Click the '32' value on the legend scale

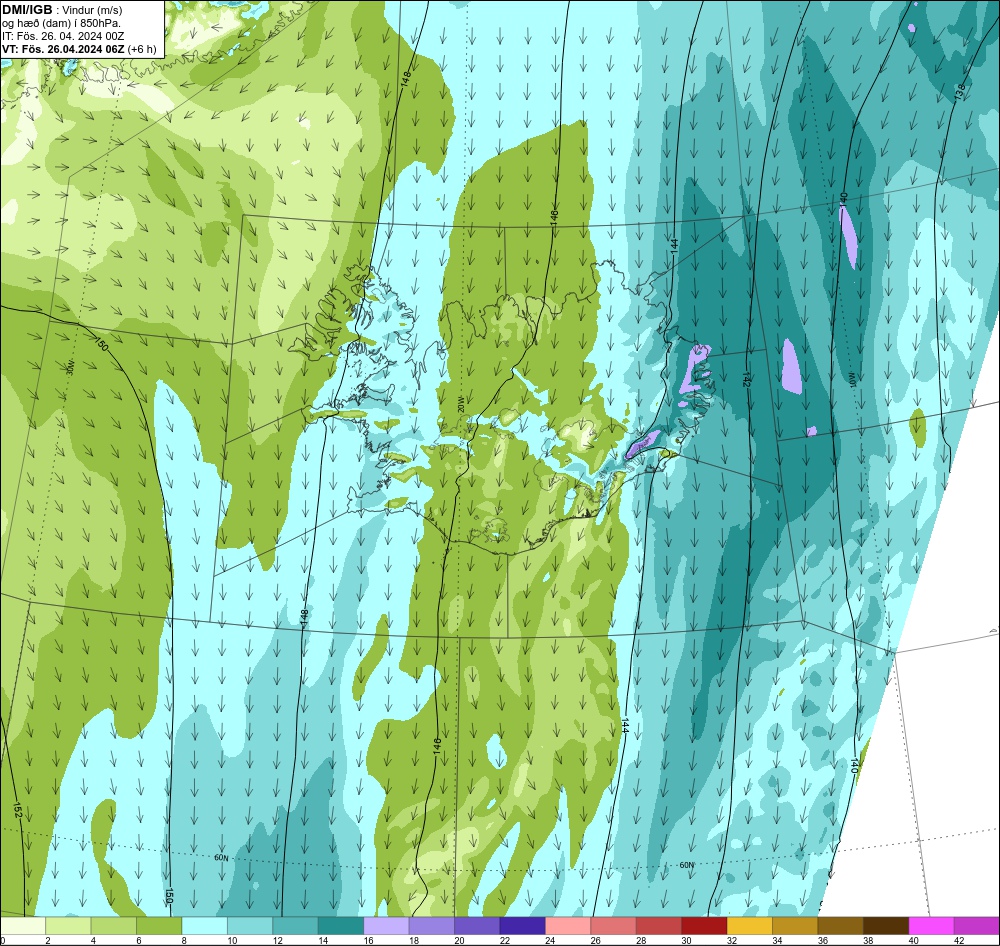click(x=733, y=940)
